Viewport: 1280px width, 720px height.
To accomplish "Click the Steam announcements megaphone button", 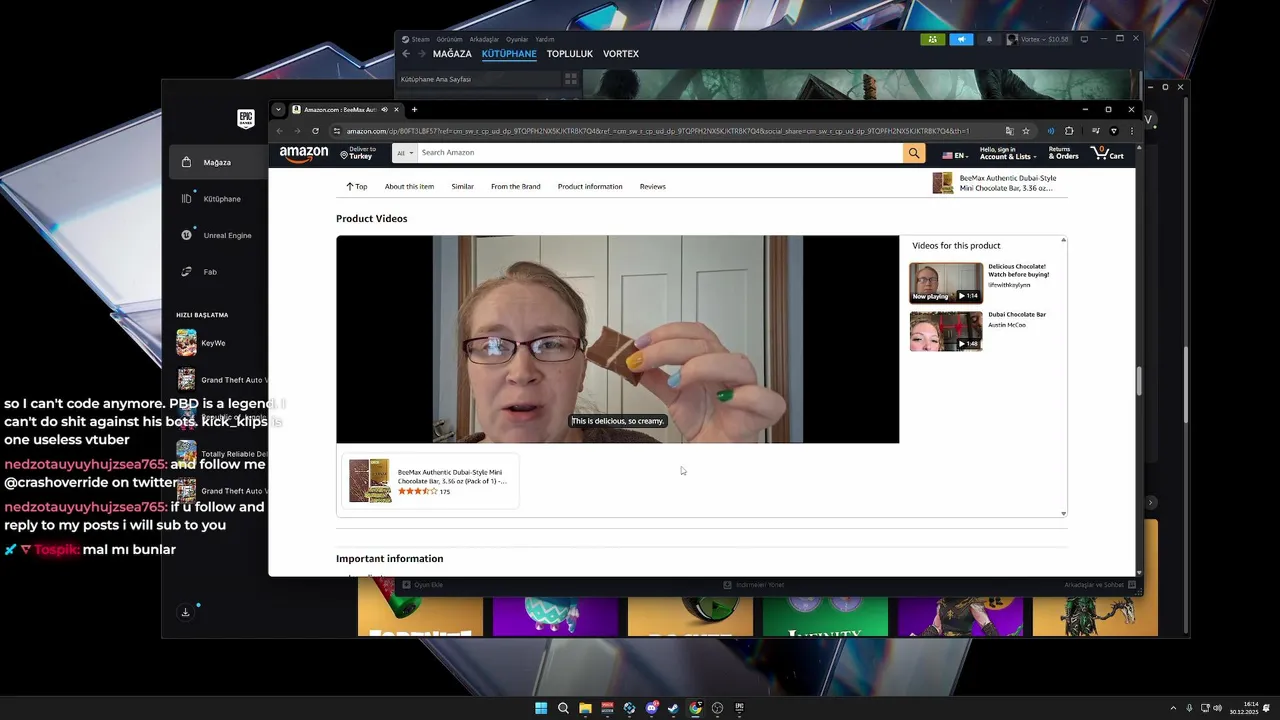I will click(961, 39).
